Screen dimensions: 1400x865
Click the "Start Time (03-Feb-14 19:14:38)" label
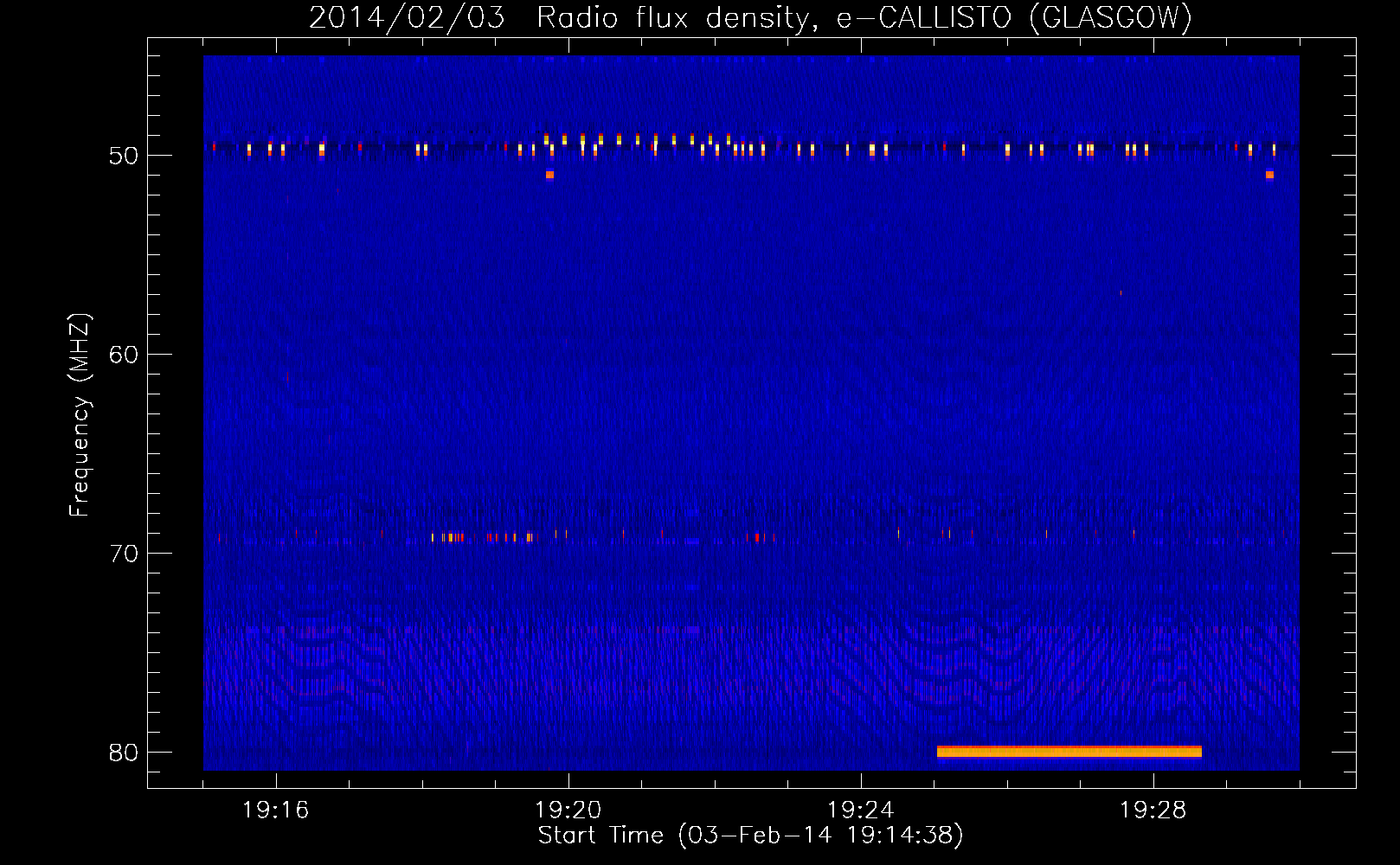[x=750, y=836]
